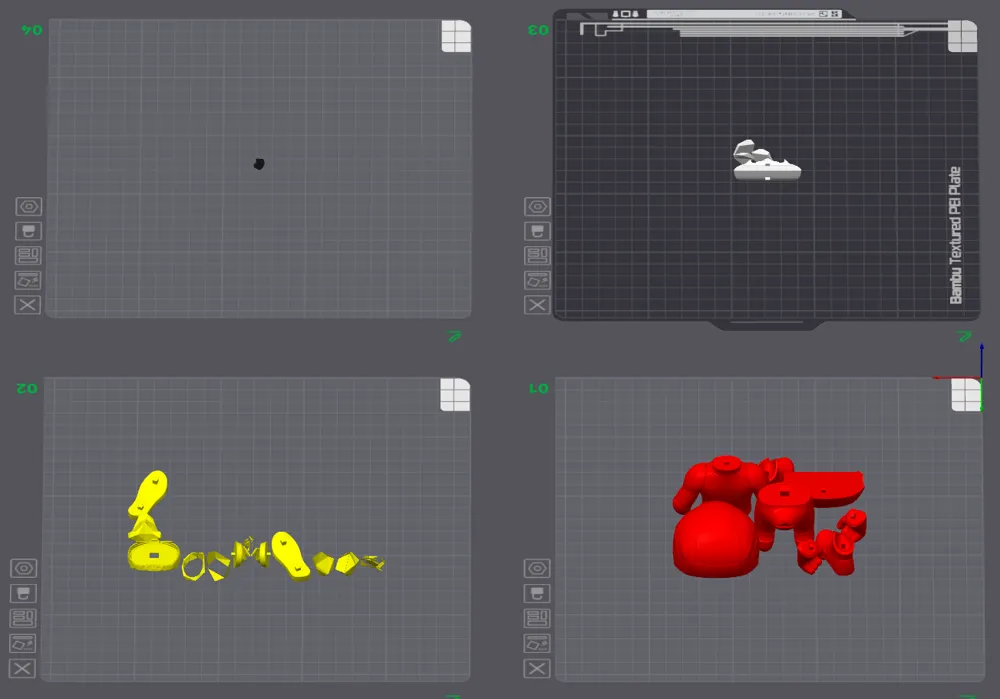
Task: Select the large red dome part on plate 01
Action: (715, 541)
